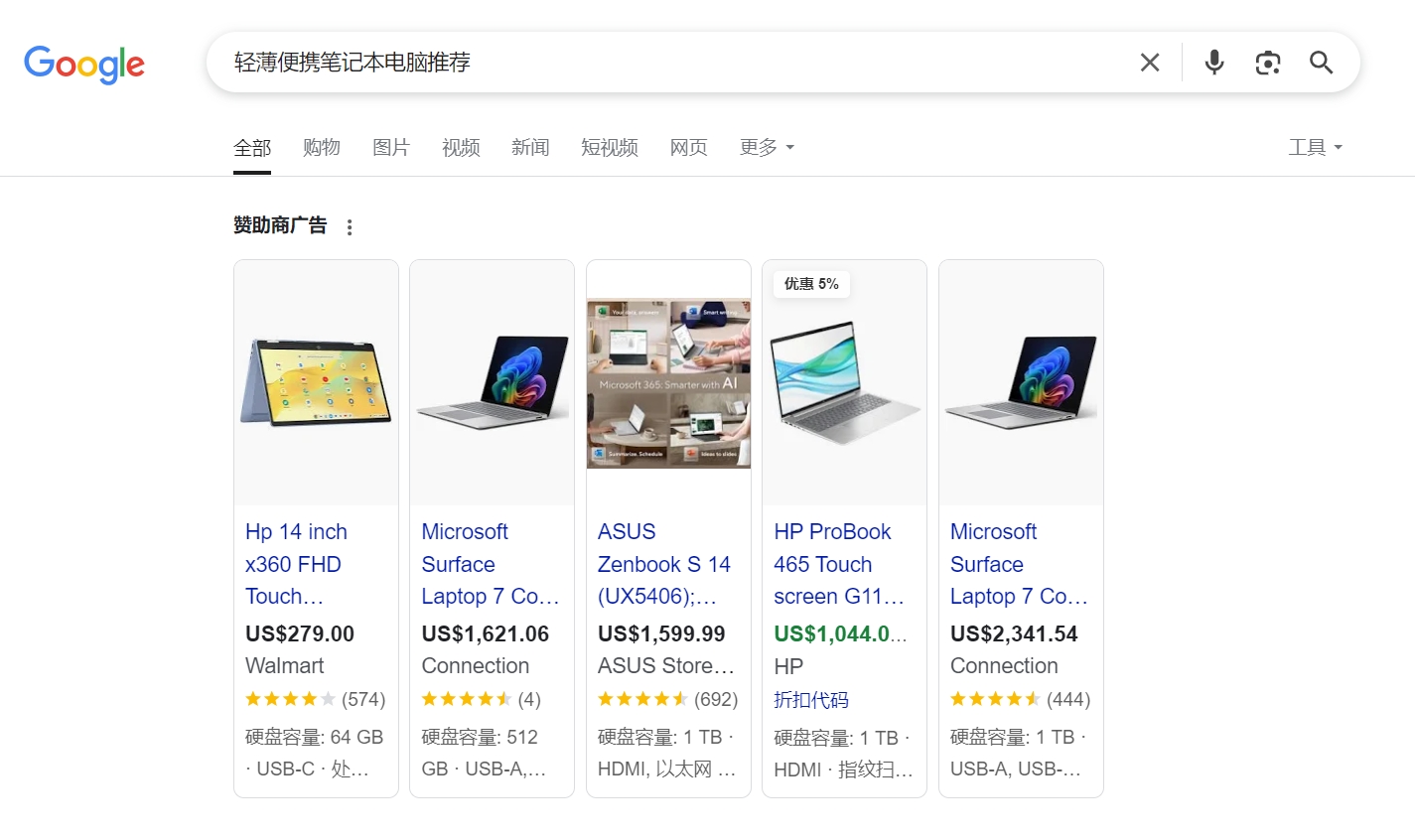Click the 硬盘容量: 64 GB spec text
1415x840 pixels.
pyautogui.click(x=314, y=753)
